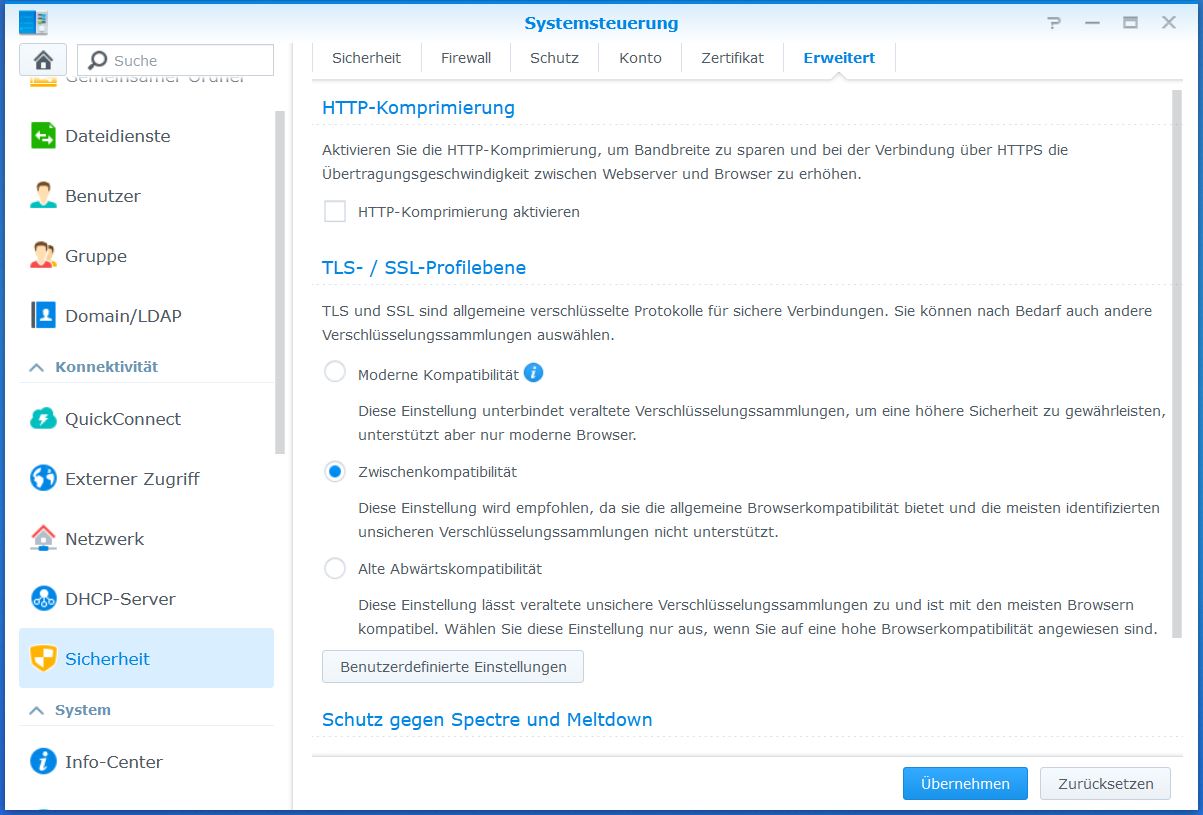Minimize the Systemsteuerung window
Viewport: 1203px width, 815px height.
(x=1092, y=22)
